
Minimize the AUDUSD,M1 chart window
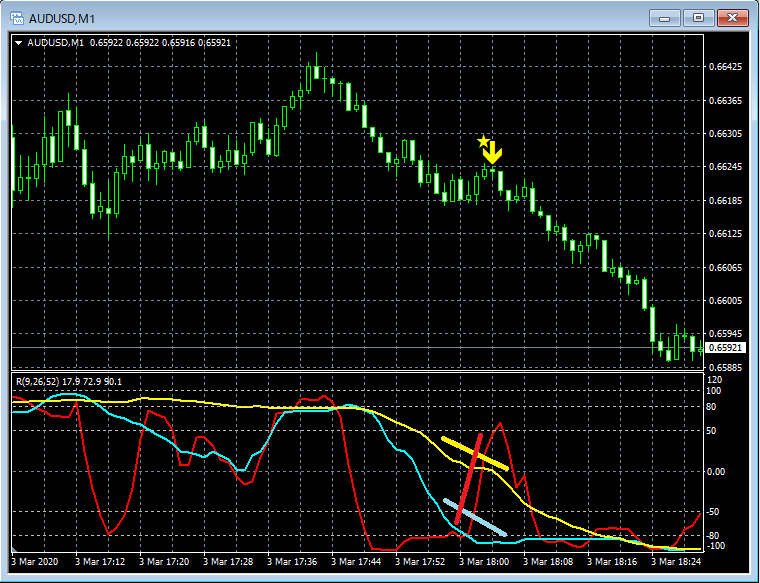(665, 18)
